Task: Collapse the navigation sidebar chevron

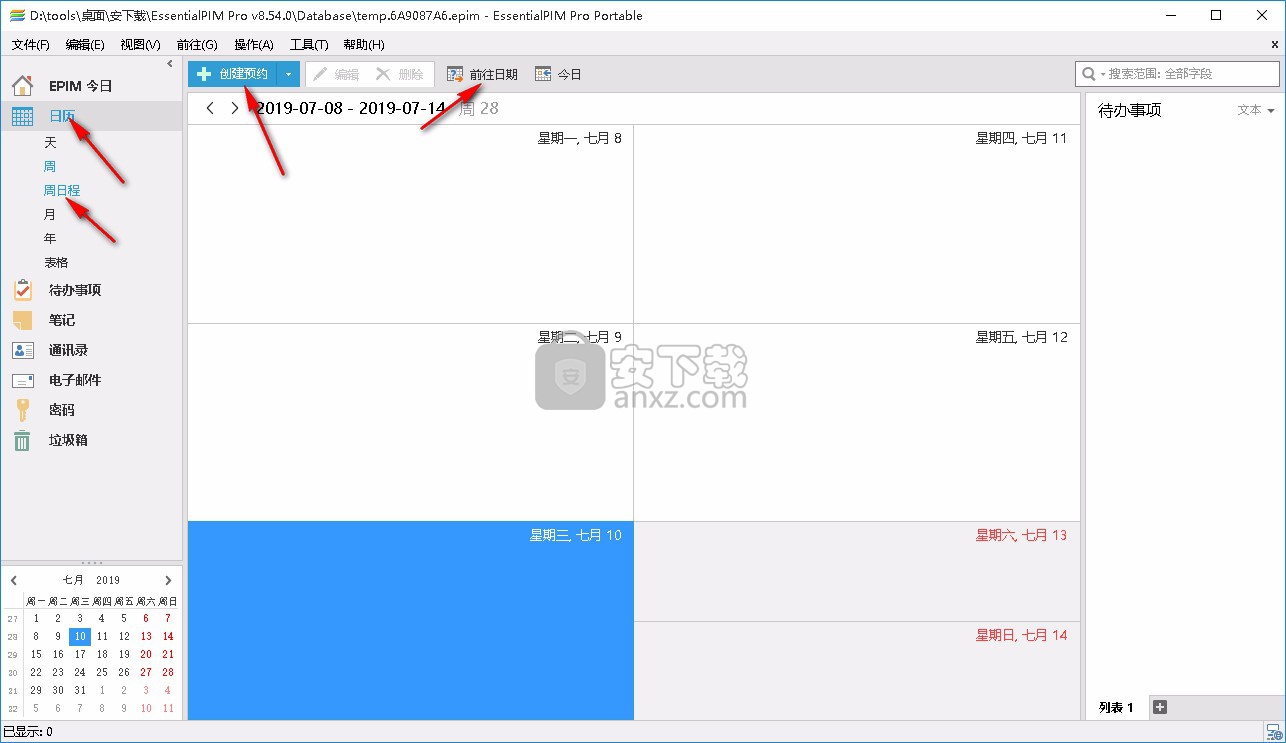Action: point(170,64)
